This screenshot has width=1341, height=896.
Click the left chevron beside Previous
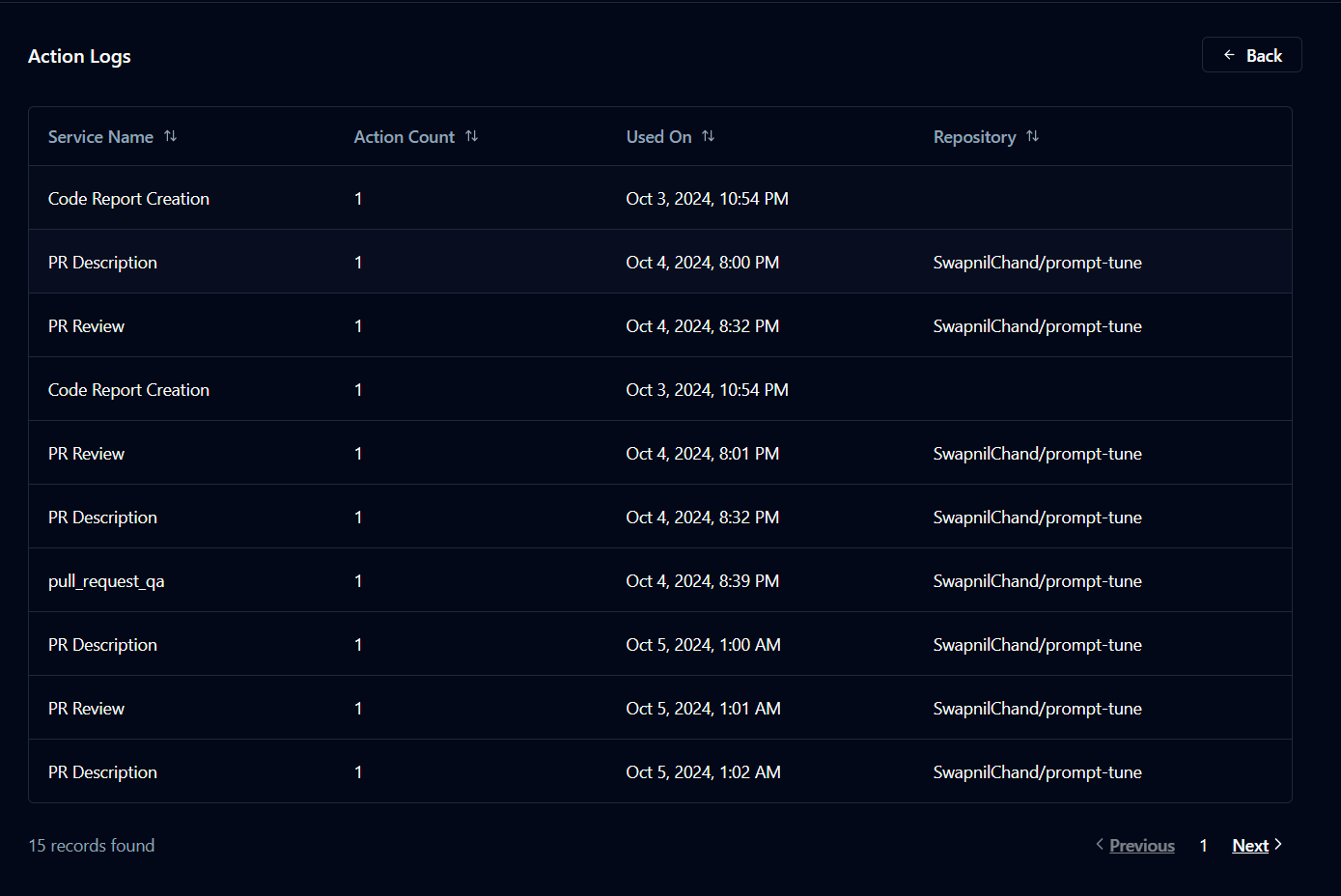click(1099, 845)
